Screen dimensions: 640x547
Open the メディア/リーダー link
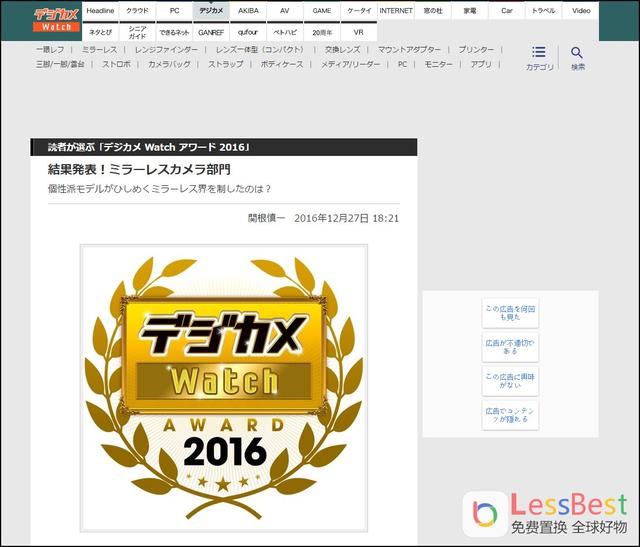pos(351,64)
